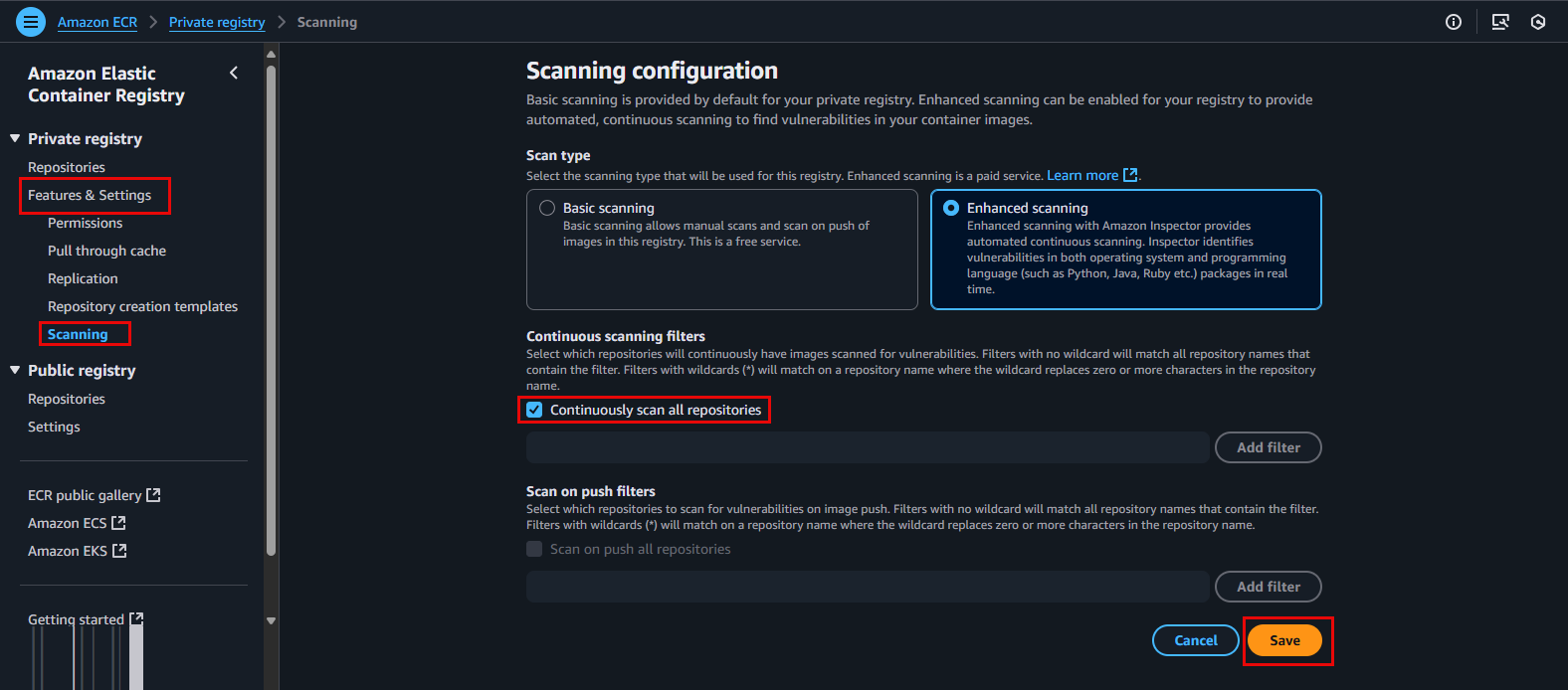
Task: Open Repository creation templates in sidebar
Action: point(142,306)
